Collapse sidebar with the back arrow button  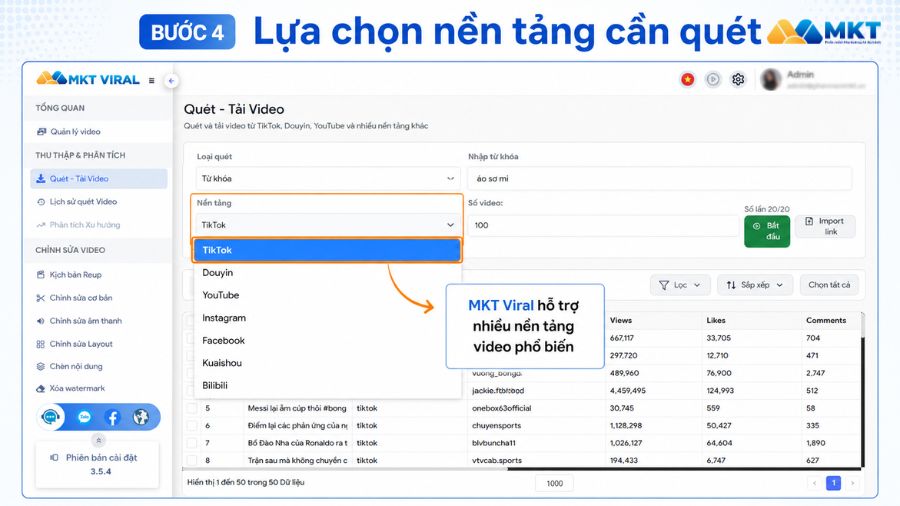point(171,81)
